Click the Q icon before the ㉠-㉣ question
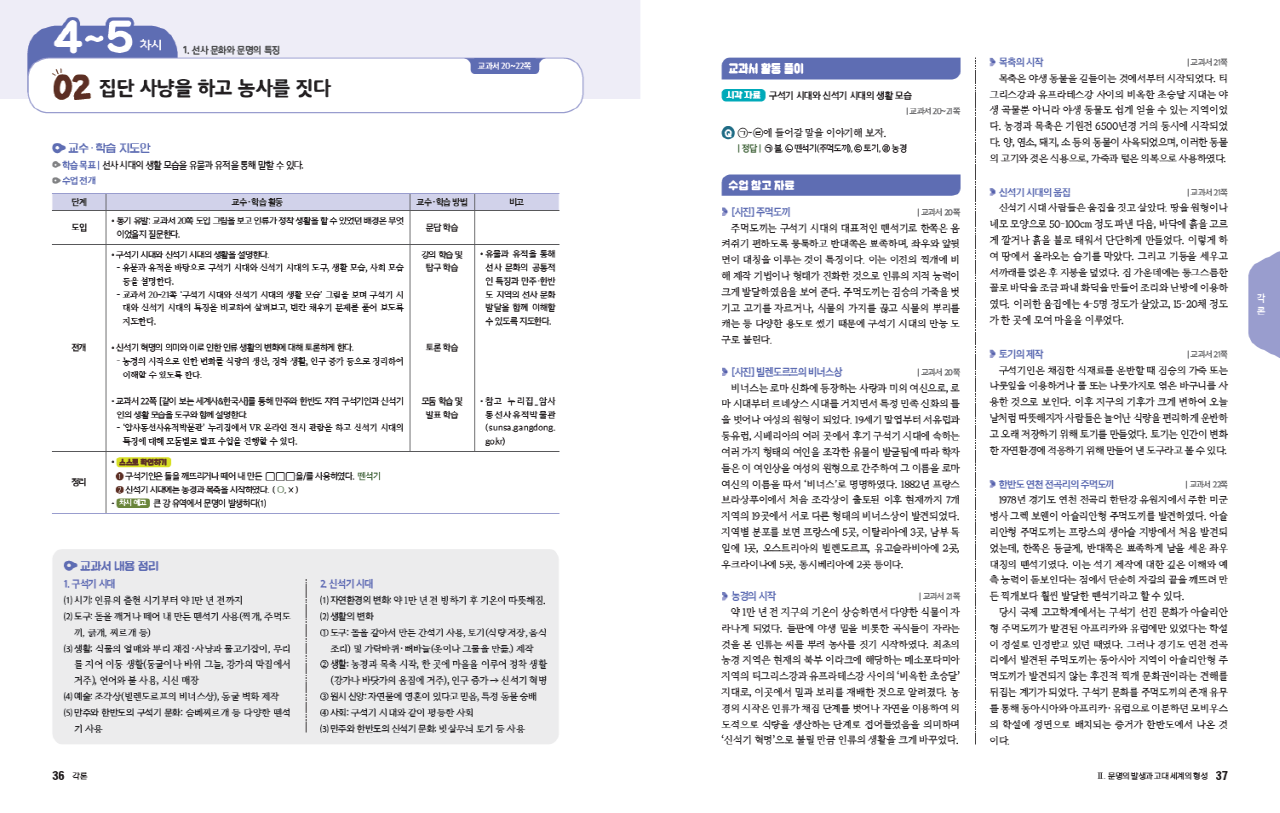1280x813 pixels. (727, 133)
